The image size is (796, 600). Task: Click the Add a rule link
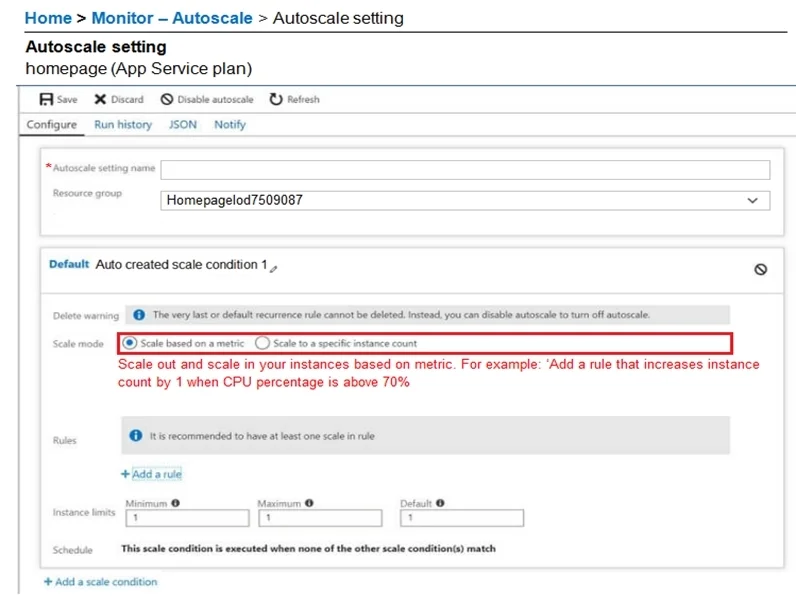(x=157, y=474)
